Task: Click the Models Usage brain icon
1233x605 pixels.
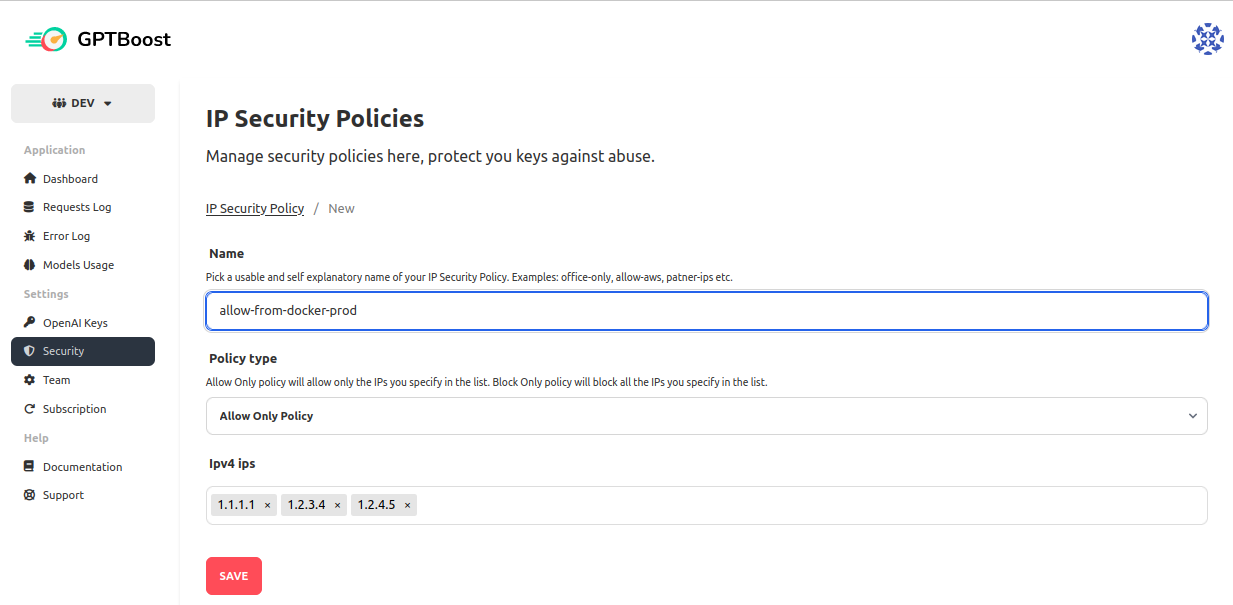Action: click(30, 265)
